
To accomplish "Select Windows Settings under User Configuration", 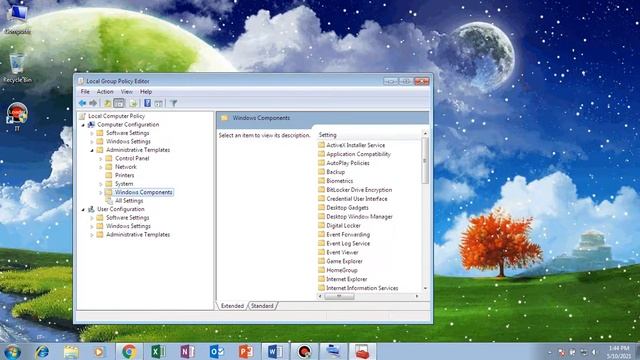I will [128, 226].
